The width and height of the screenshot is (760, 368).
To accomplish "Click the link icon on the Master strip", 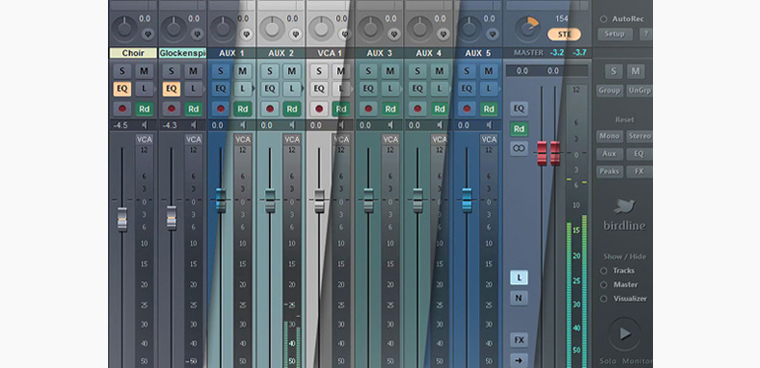I will tap(519, 149).
